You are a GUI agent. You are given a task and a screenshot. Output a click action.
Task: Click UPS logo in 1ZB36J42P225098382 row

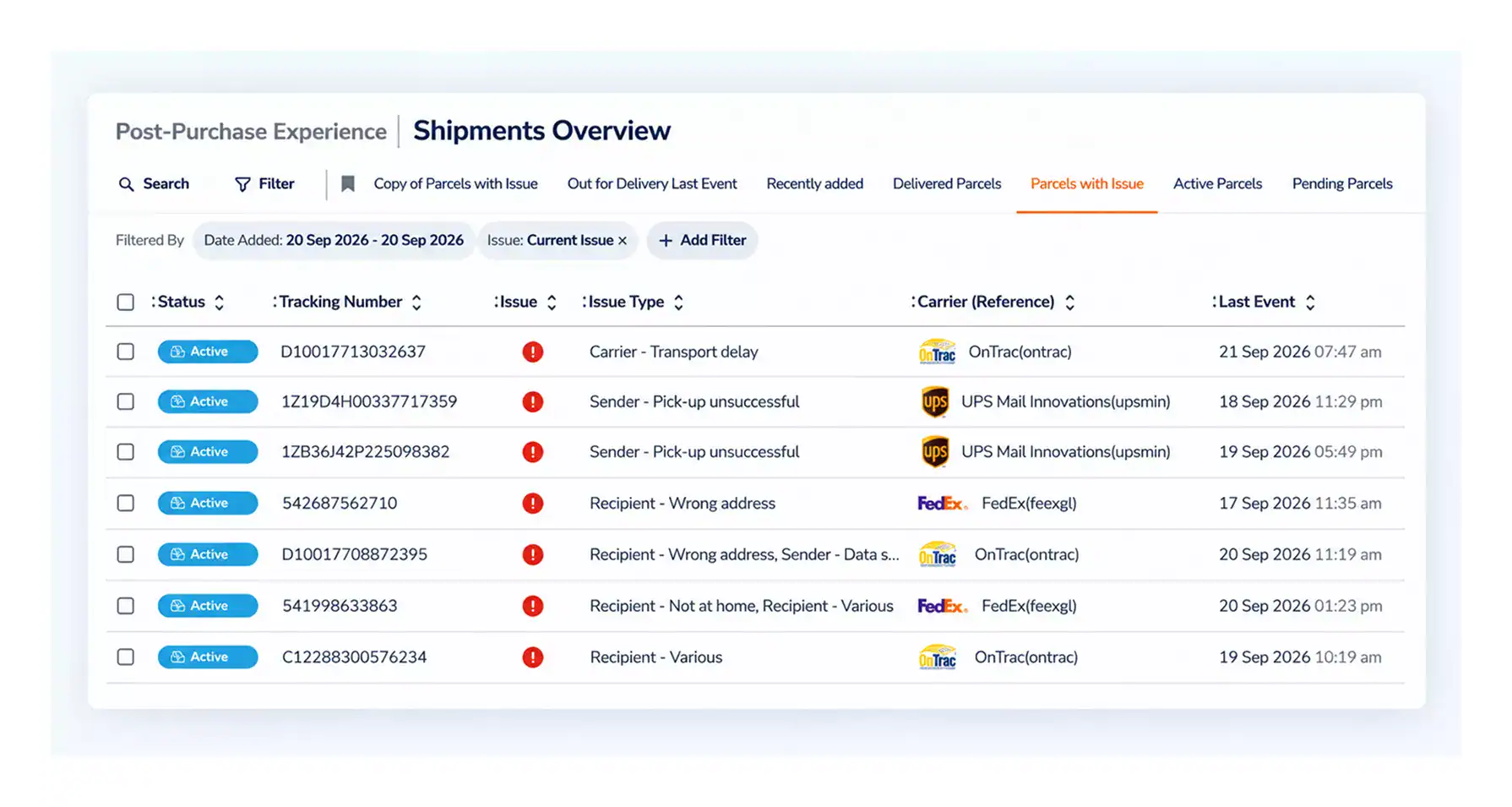pos(935,452)
